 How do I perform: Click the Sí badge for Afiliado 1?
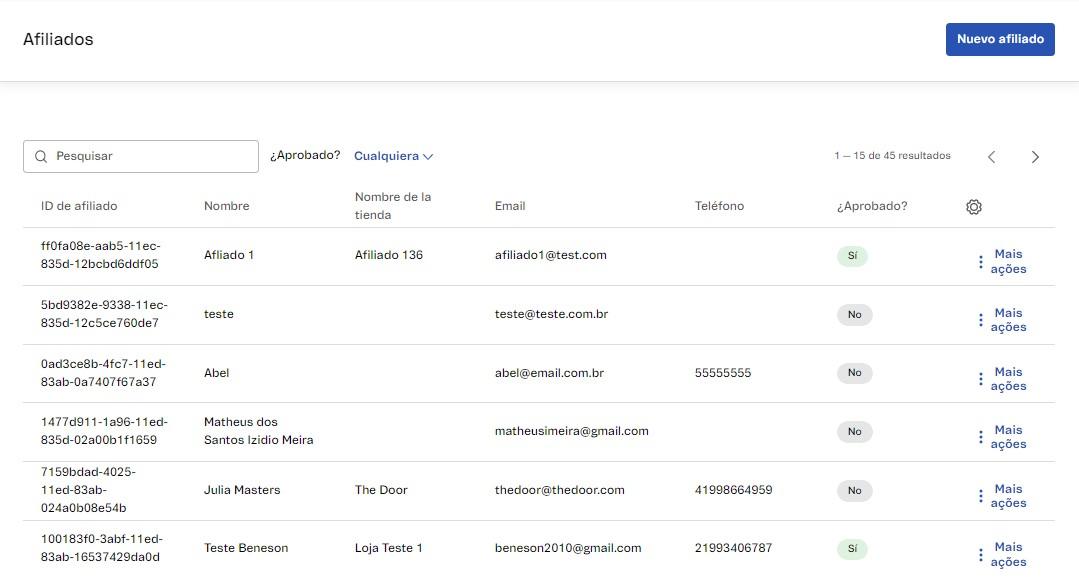(852, 256)
